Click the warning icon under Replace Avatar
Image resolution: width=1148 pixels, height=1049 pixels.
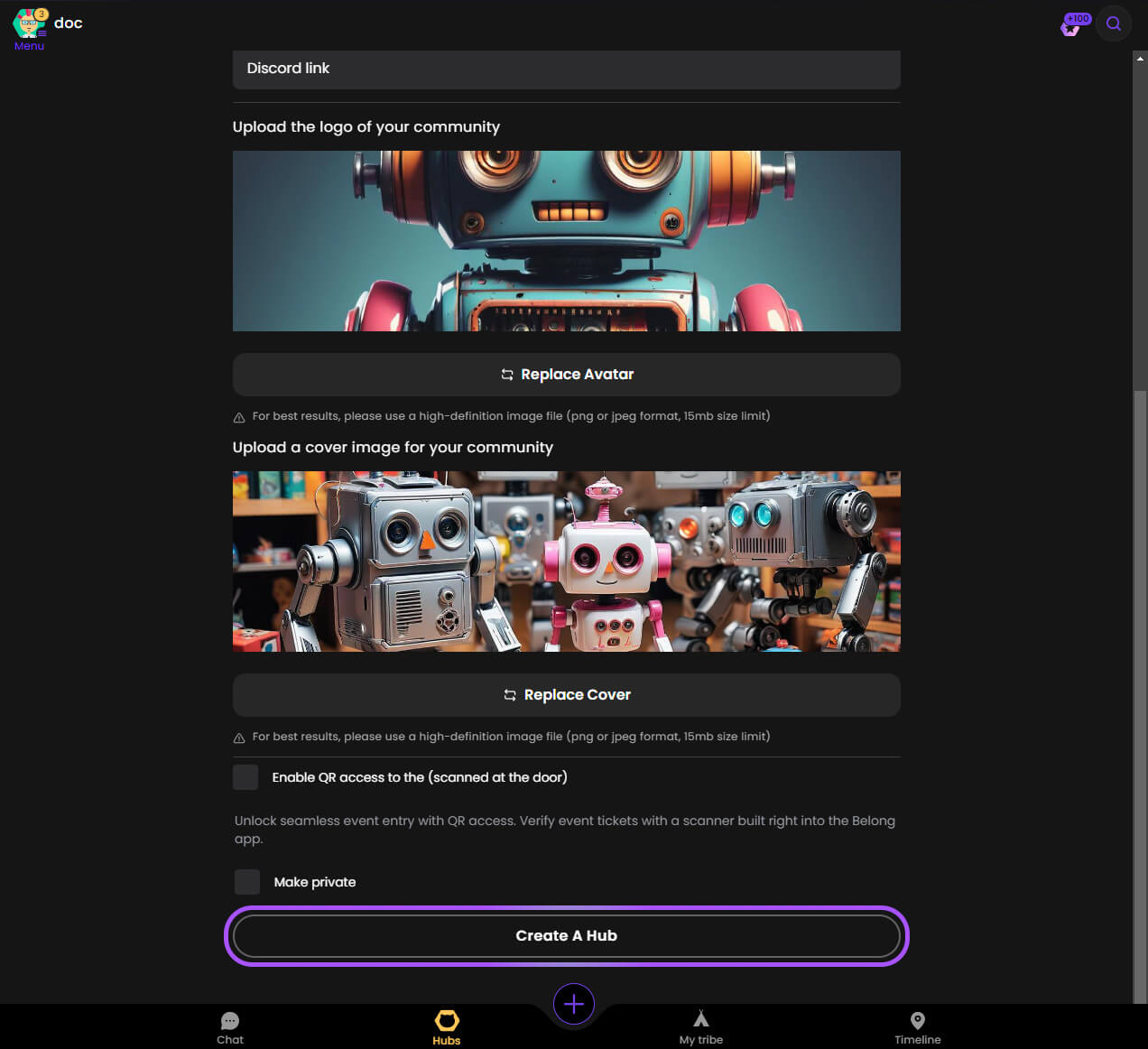click(x=239, y=417)
